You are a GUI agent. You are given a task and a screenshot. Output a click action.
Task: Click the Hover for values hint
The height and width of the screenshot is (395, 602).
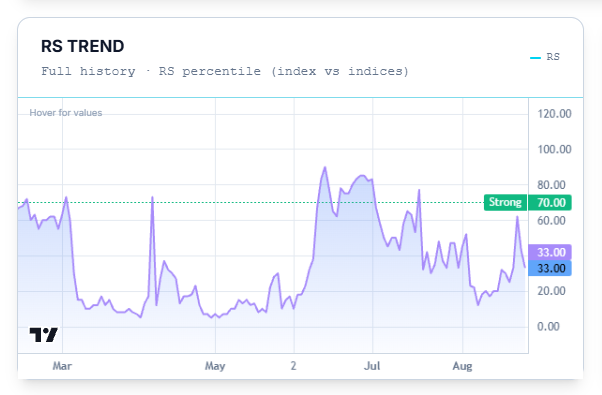[66, 113]
